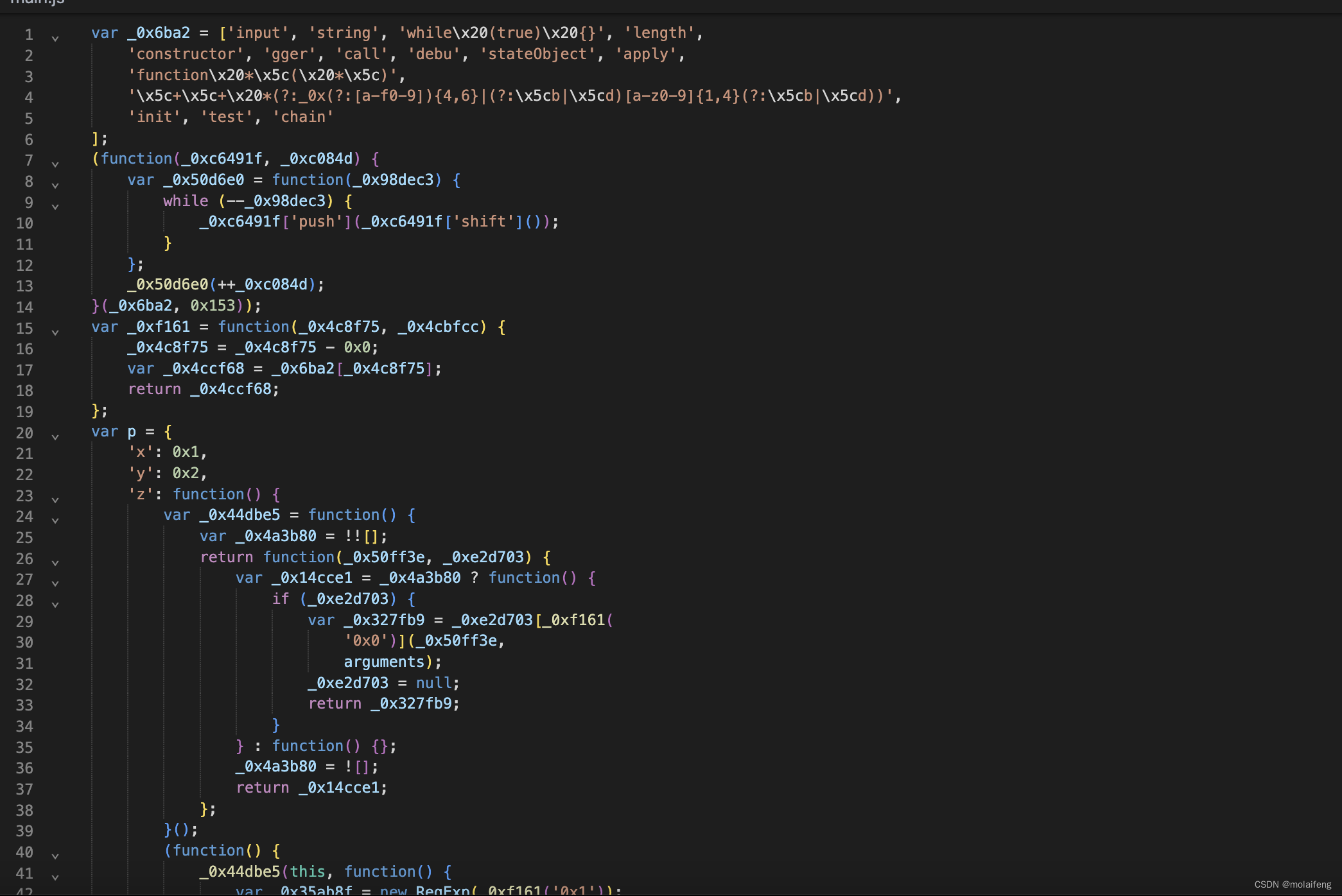Click the 'init' string on line 5
This screenshot has width=1342, height=896.
[154, 117]
